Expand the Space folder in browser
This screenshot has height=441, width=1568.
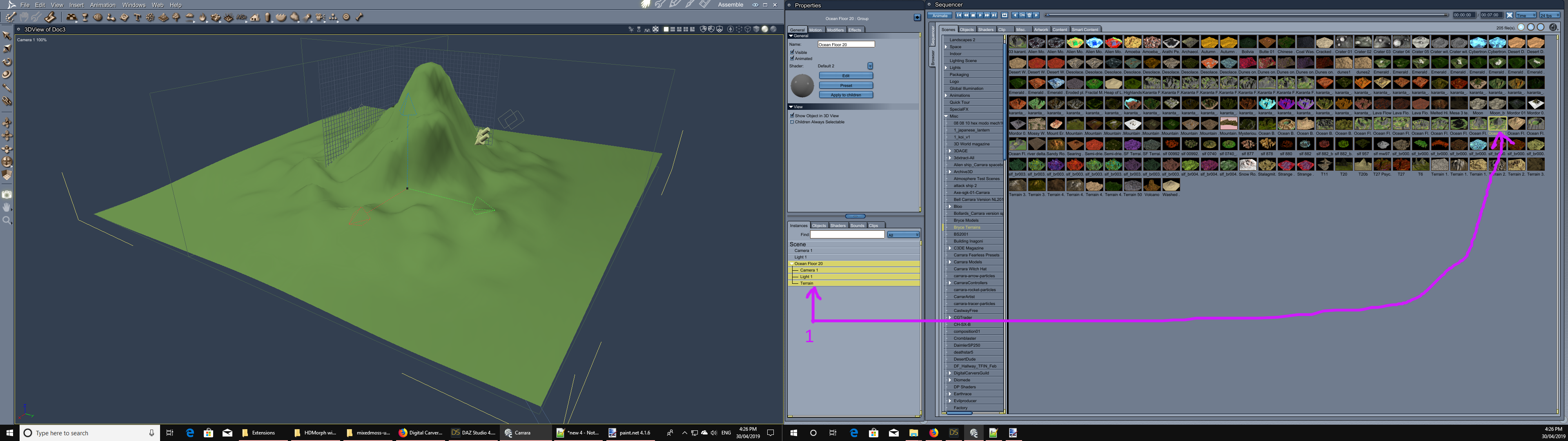click(947, 47)
